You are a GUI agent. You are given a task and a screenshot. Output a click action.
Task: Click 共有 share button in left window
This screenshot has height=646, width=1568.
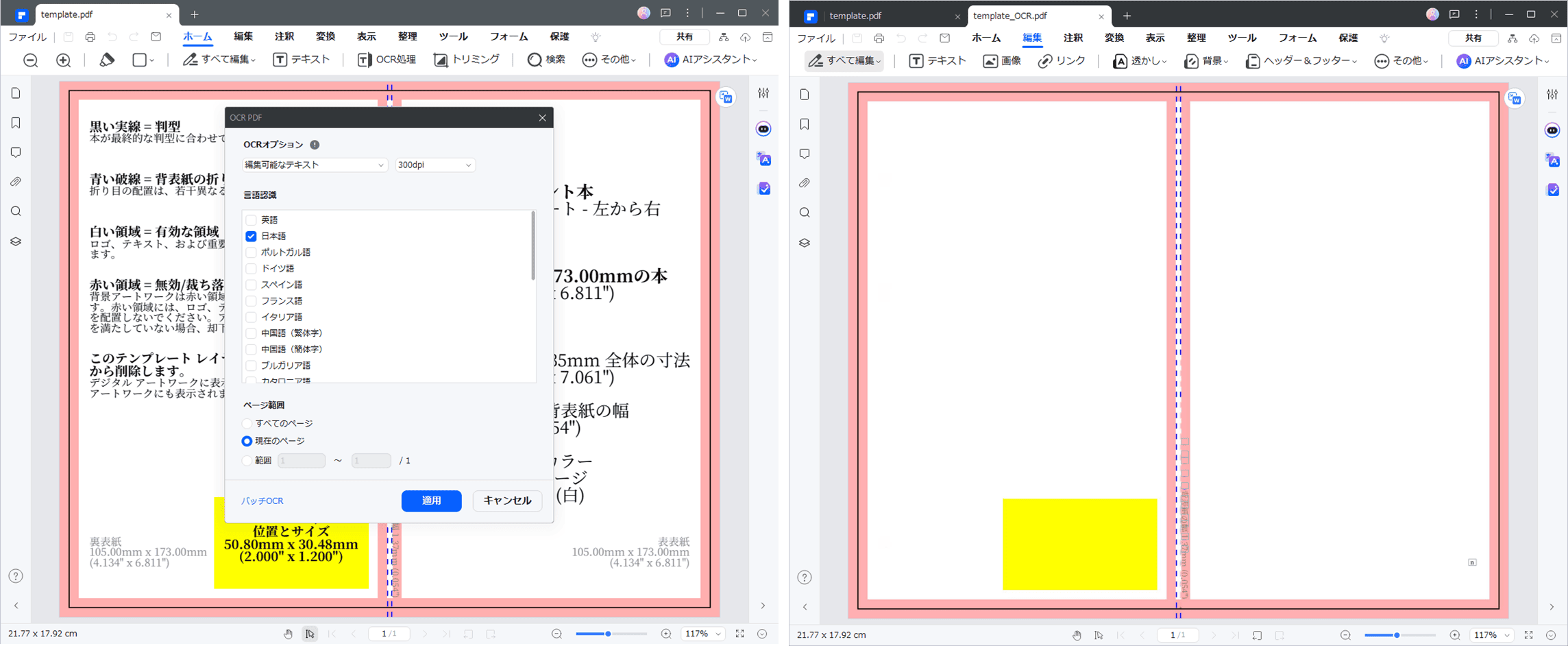(685, 36)
